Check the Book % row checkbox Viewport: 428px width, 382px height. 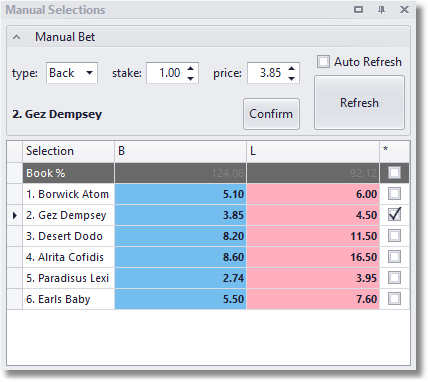(x=395, y=173)
